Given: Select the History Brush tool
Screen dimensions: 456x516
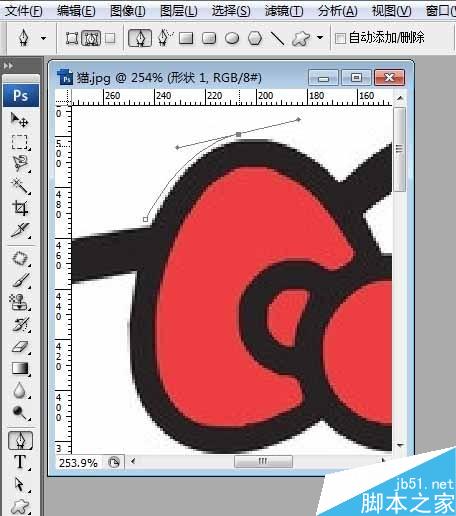Looking at the screenshot, I should click(20, 324).
